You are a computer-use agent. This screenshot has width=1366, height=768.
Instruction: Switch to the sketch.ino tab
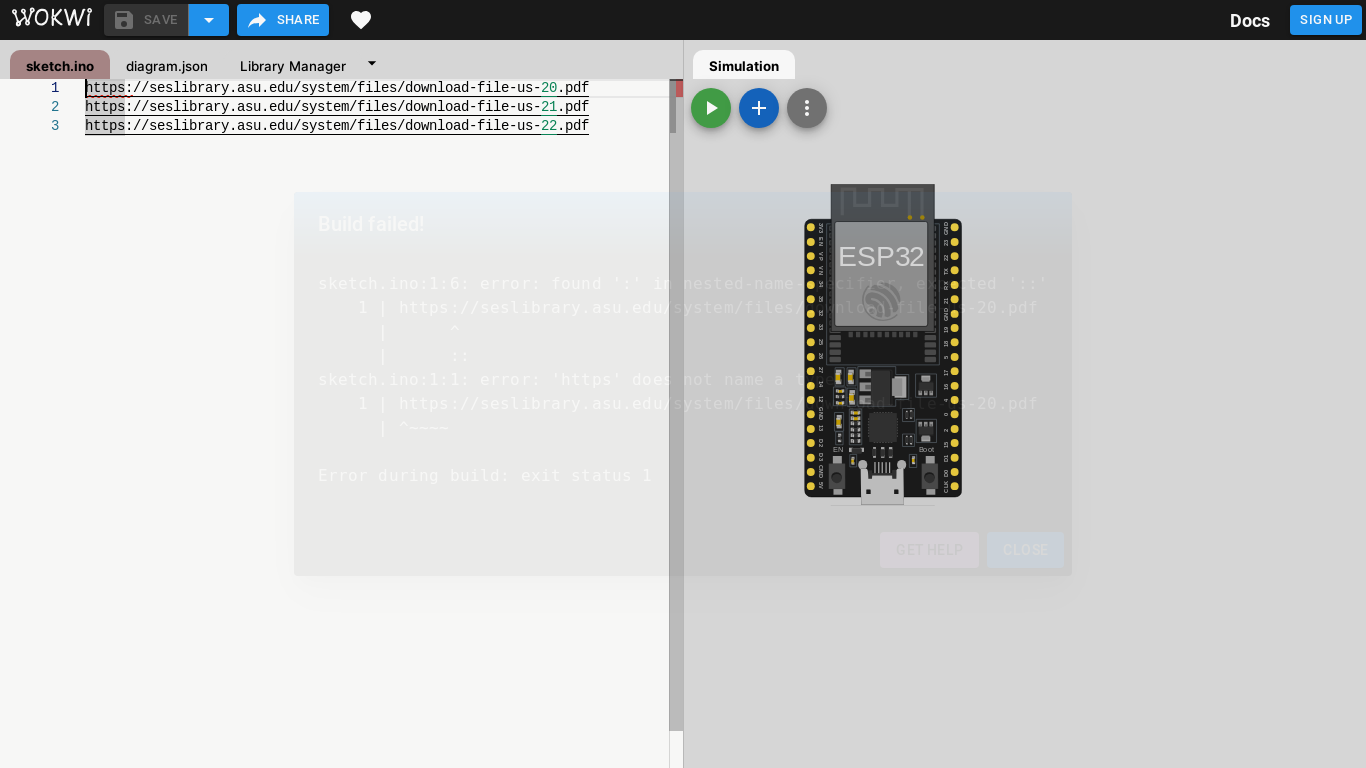point(60,66)
